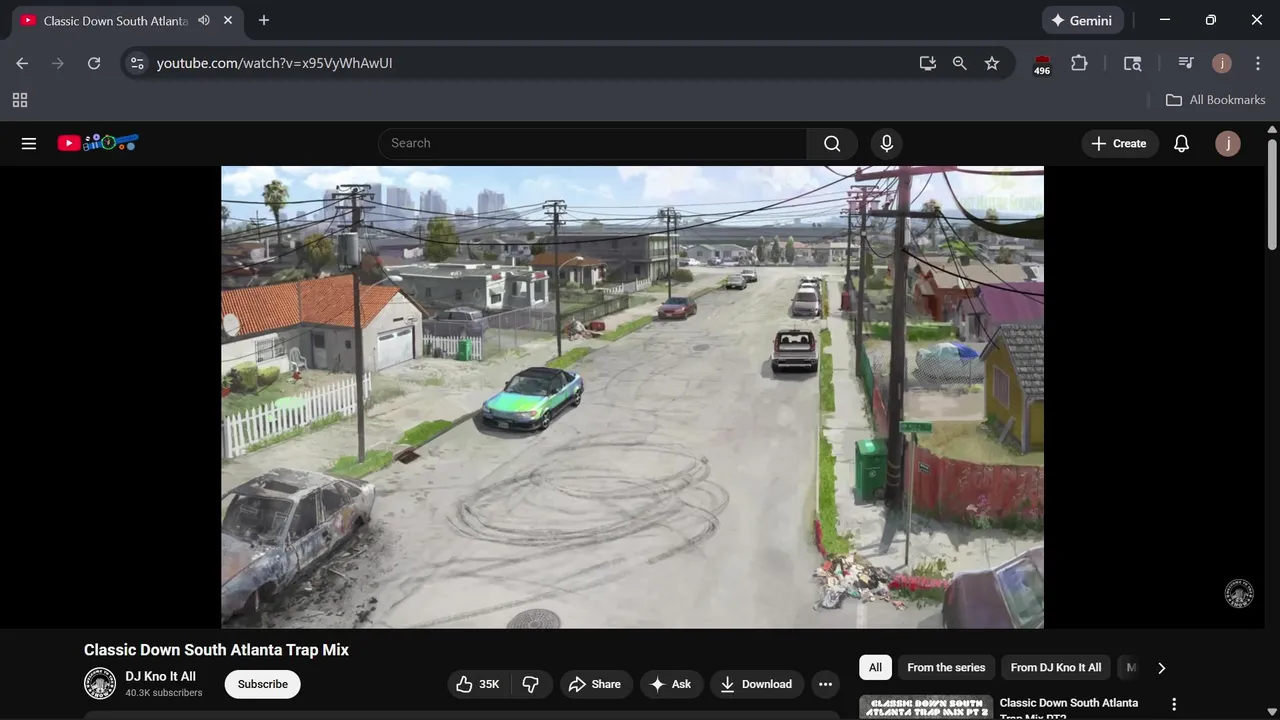Select the All filter chip
This screenshot has height=720, width=1280.
click(875, 667)
